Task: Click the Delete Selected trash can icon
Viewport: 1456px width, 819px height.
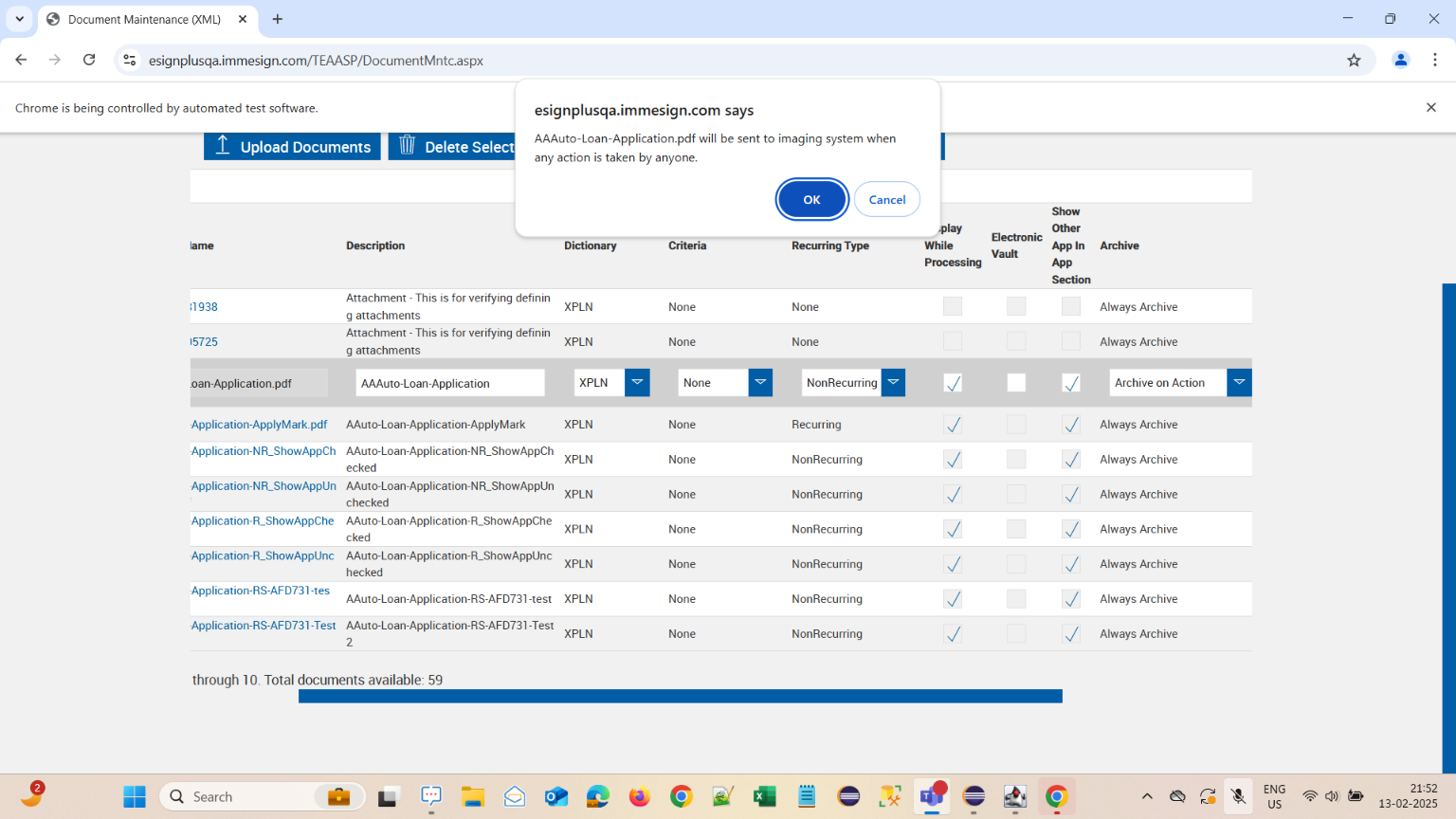Action: point(408,145)
